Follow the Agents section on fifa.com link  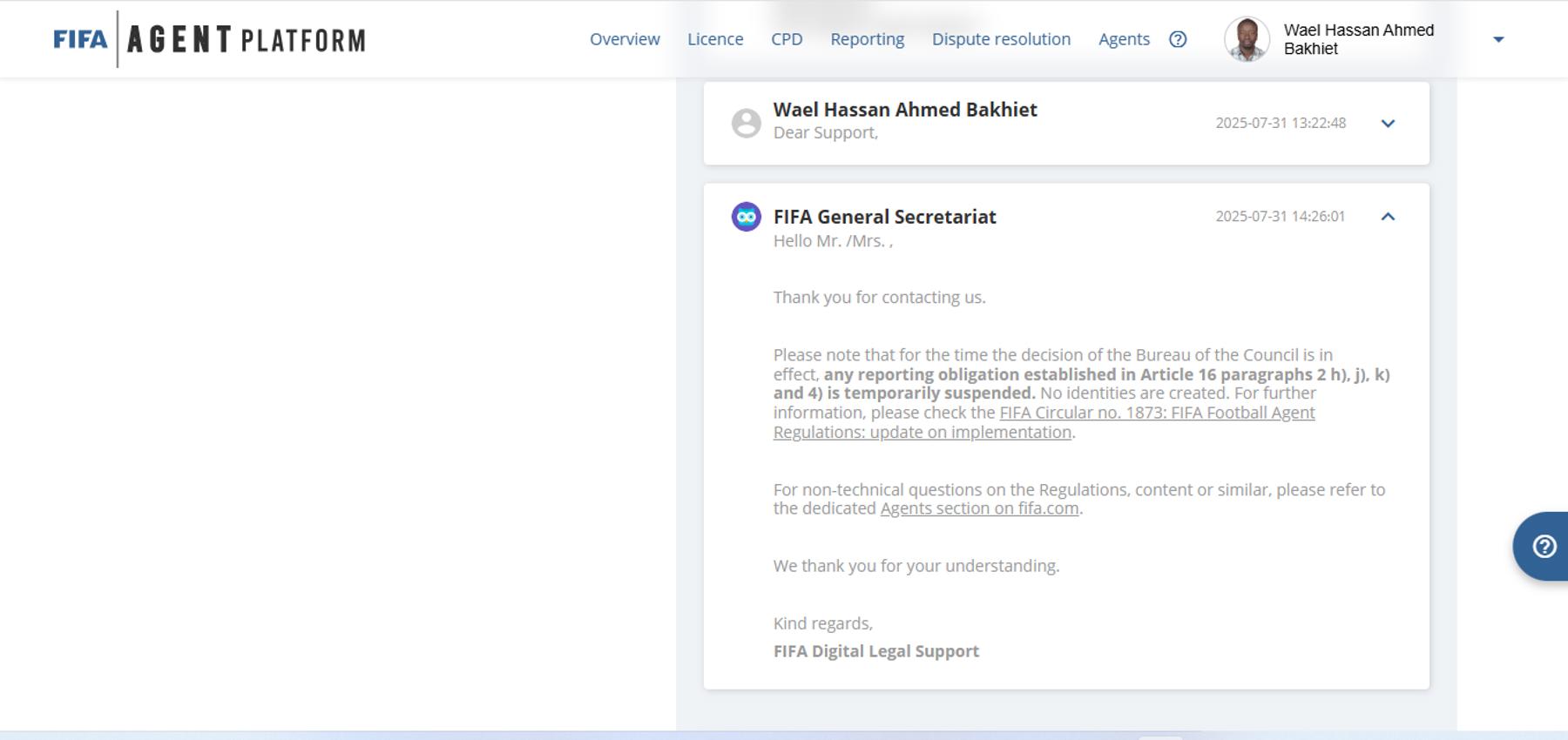[980, 508]
